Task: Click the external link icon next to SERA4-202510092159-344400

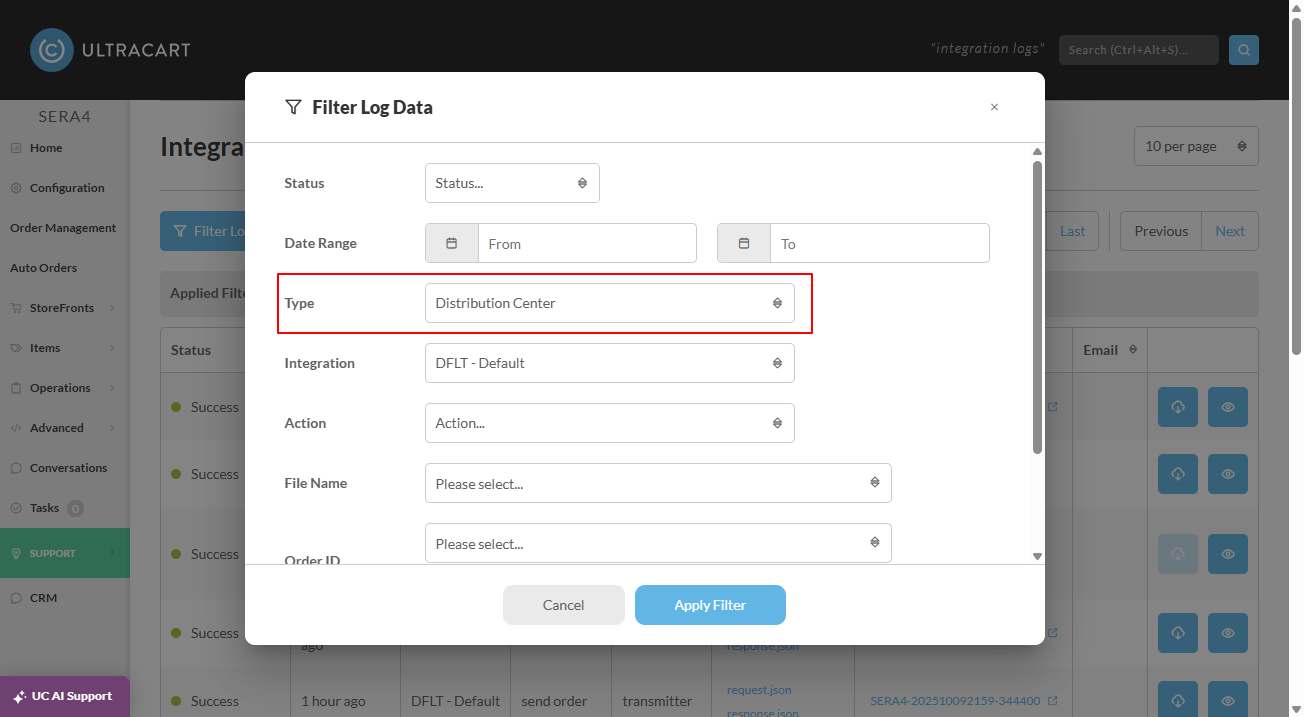Action: click(1052, 701)
